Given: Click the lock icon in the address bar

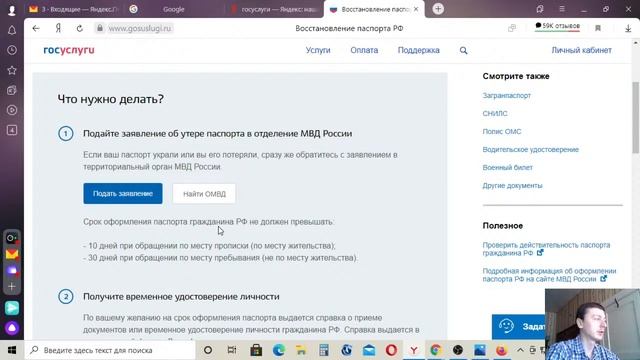Looking at the screenshot, I should tap(100, 28).
